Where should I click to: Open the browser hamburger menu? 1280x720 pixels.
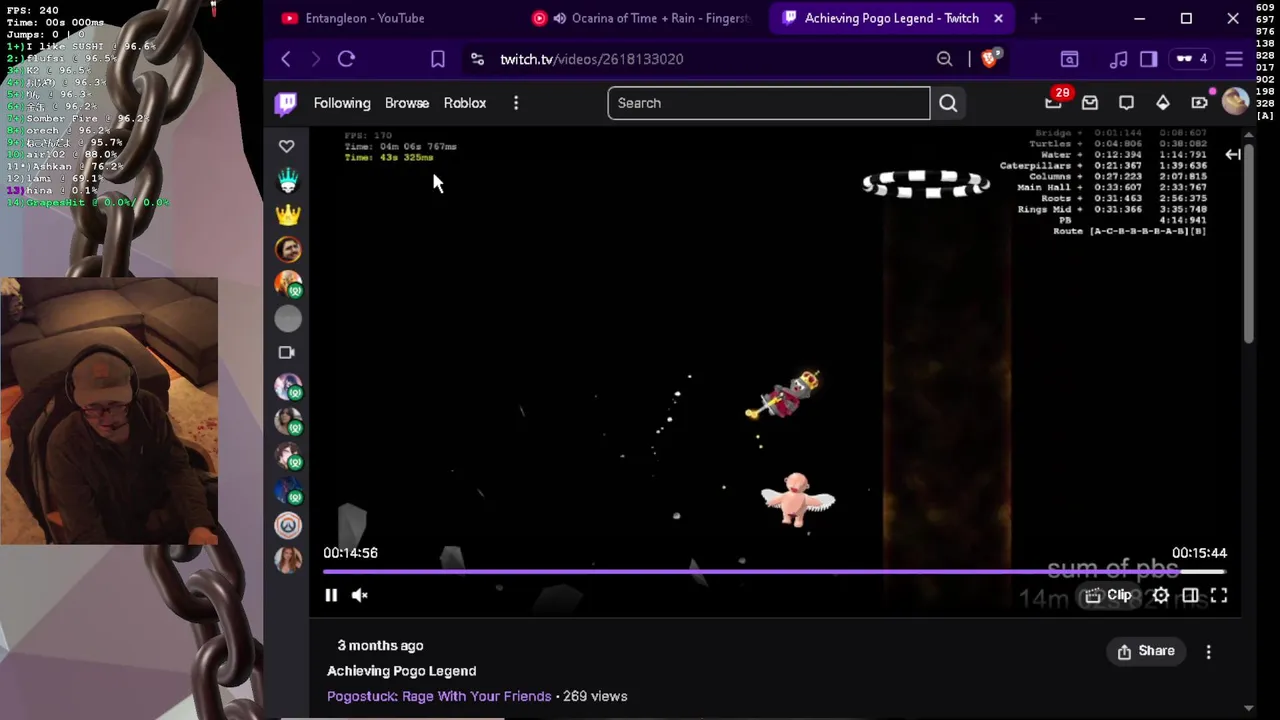click(x=1234, y=59)
